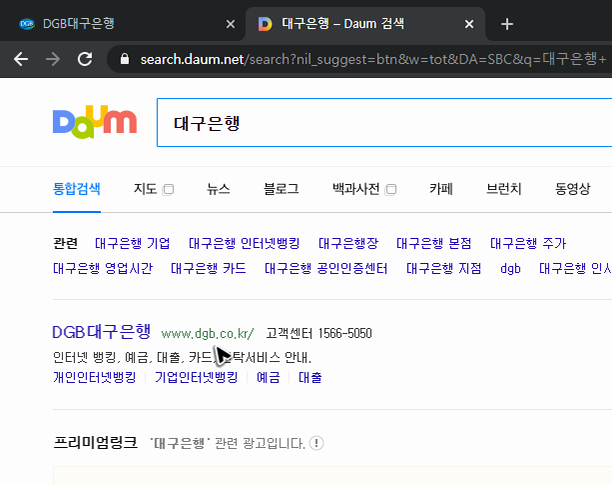Image resolution: width=612 pixels, height=485 pixels.
Task: Open a new tab with plus icon
Action: pos(507,24)
